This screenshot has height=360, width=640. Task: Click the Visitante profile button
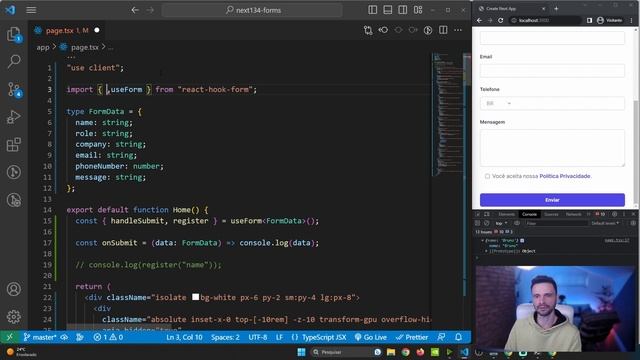610,20
